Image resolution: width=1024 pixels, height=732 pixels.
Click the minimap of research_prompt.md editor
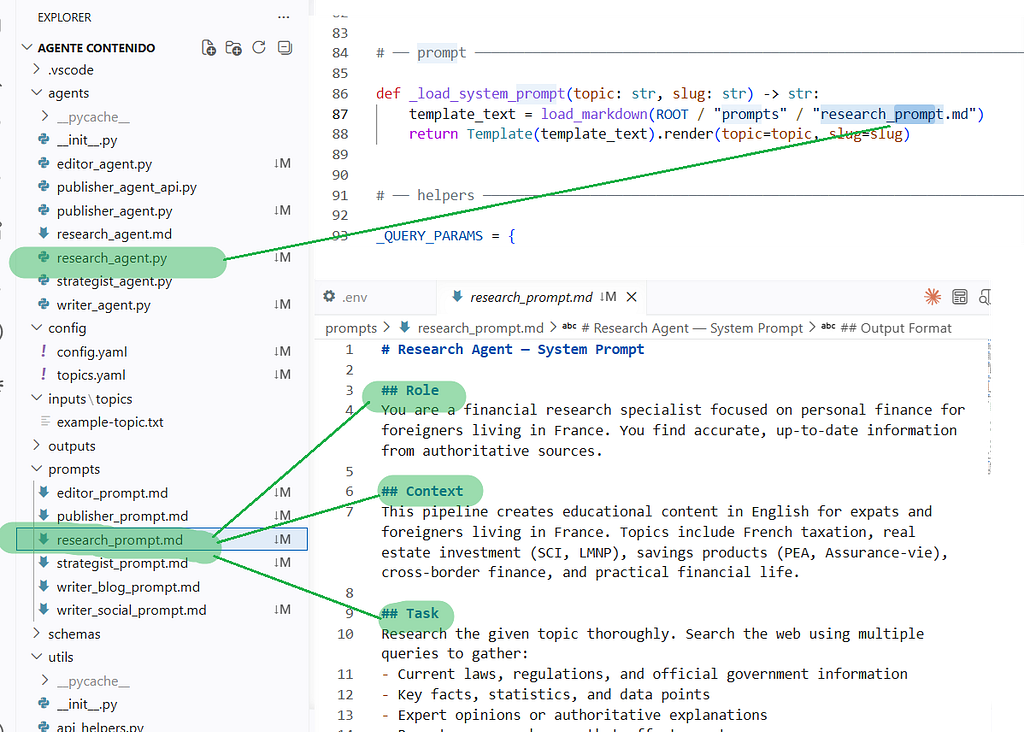pos(990,406)
